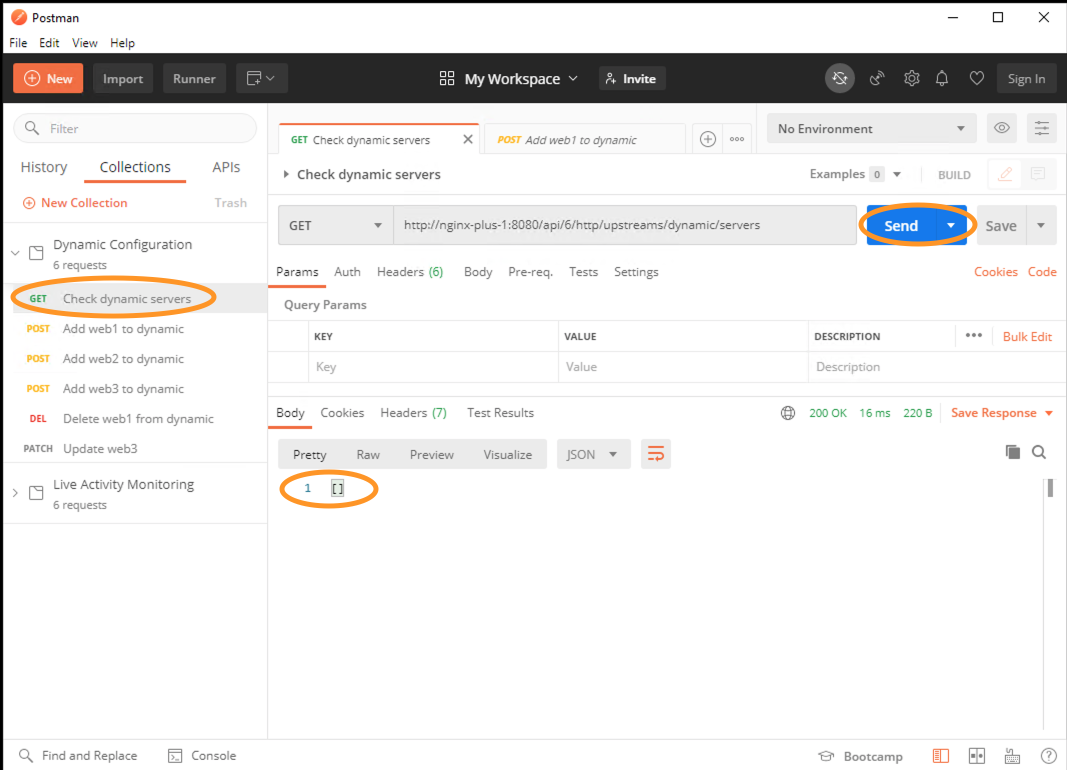This screenshot has height=770, width=1067.
Task: Open the keyboard shortcuts icon in status bar
Action: point(1012,756)
